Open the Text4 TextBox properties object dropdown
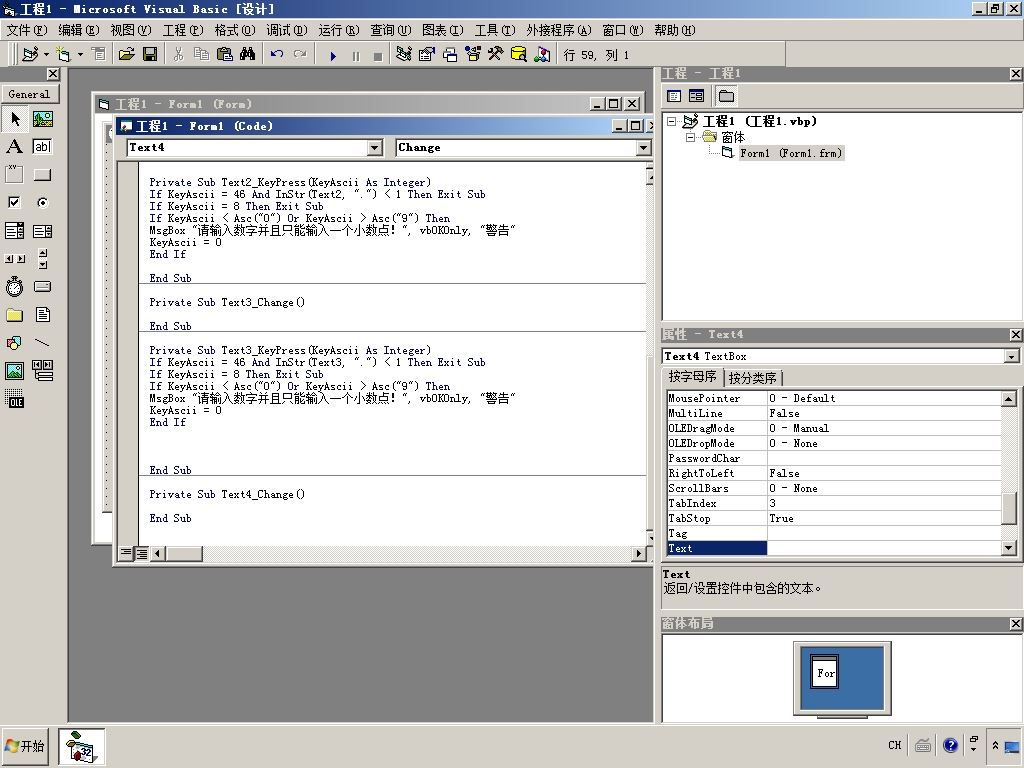The height and width of the screenshot is (768, 1024). click(1012, 357)
